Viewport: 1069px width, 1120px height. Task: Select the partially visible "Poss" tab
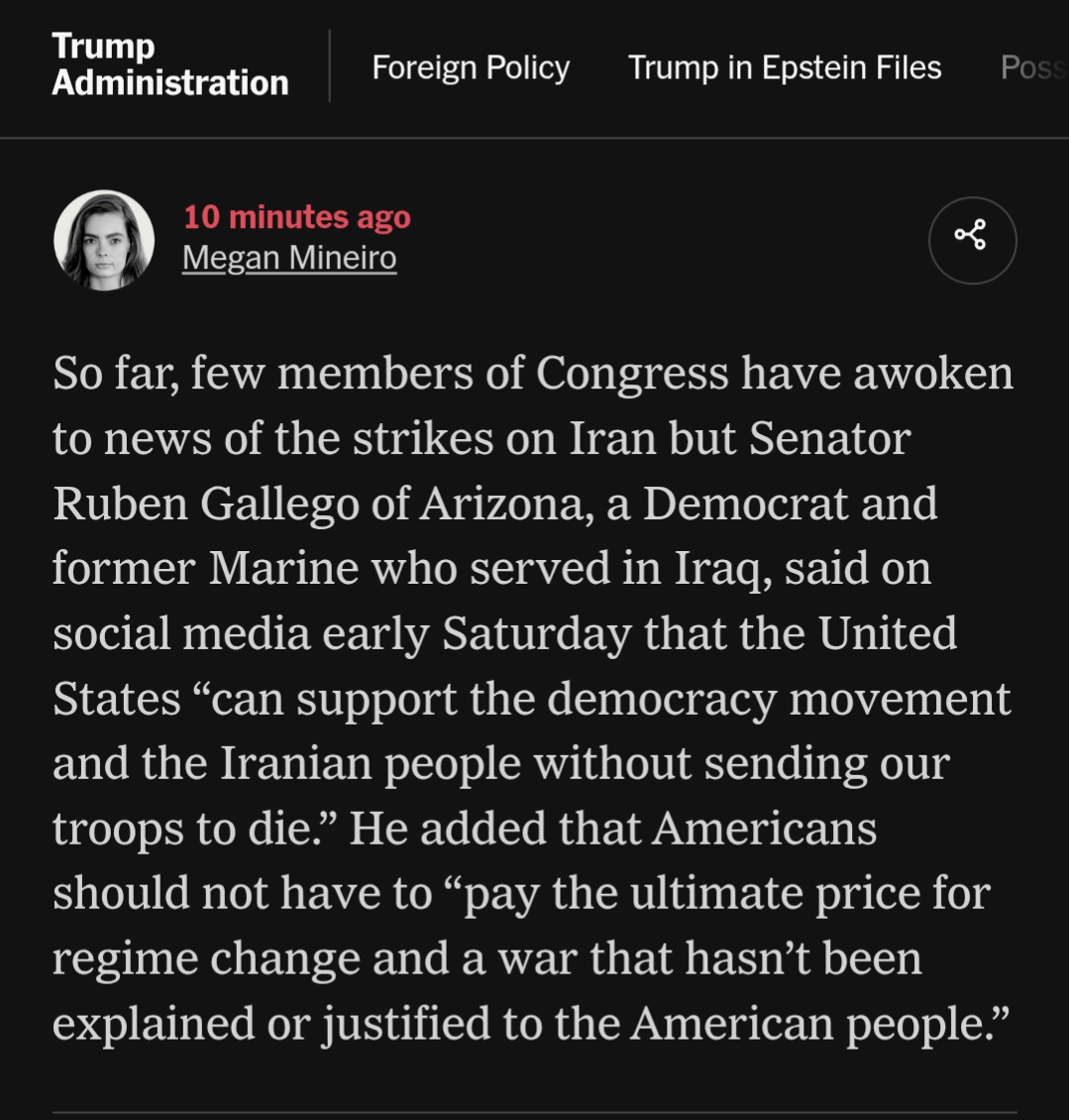(1033, 67)
